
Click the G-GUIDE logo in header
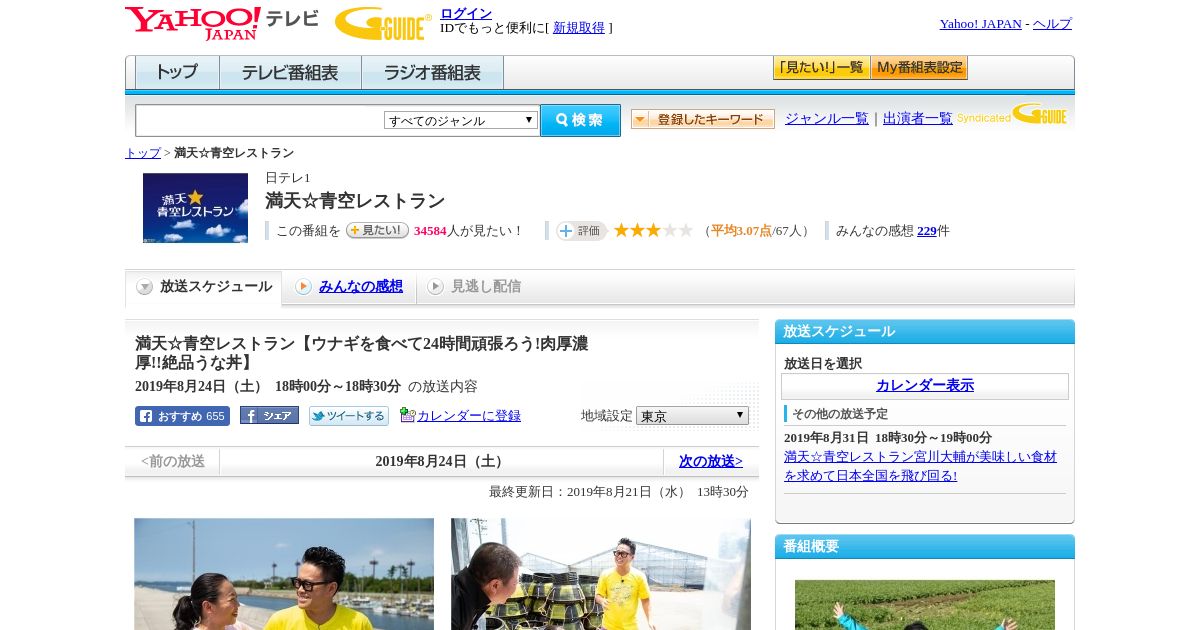(383, 24)
